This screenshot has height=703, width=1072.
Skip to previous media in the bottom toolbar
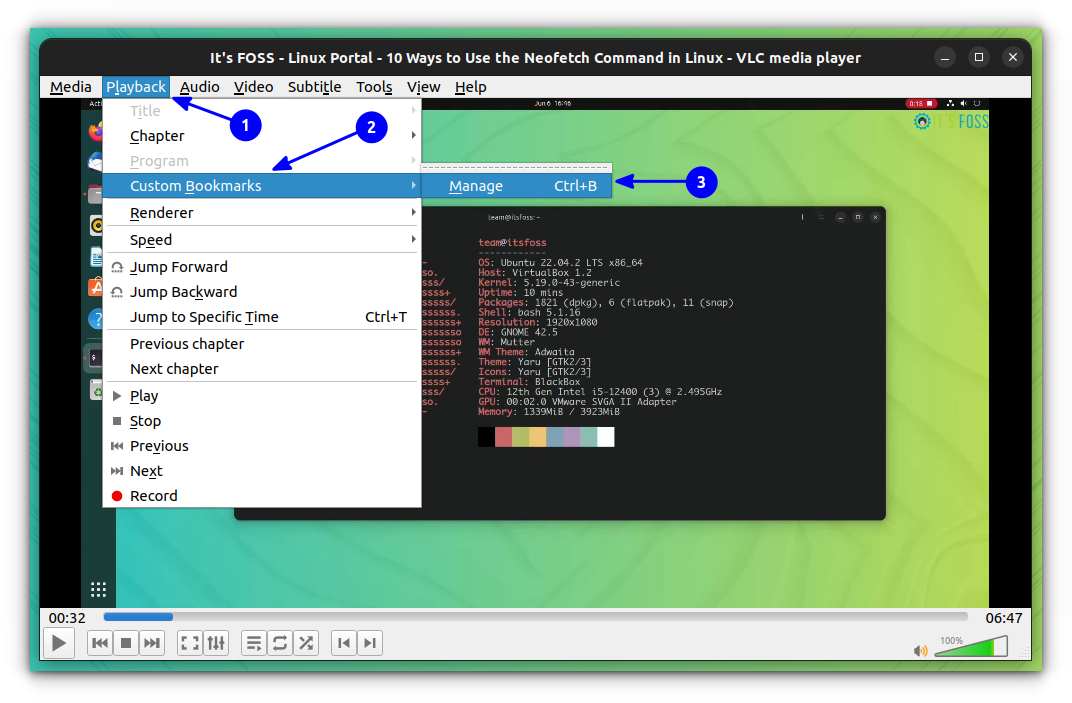pyautogui.click(x=100, y=643)
